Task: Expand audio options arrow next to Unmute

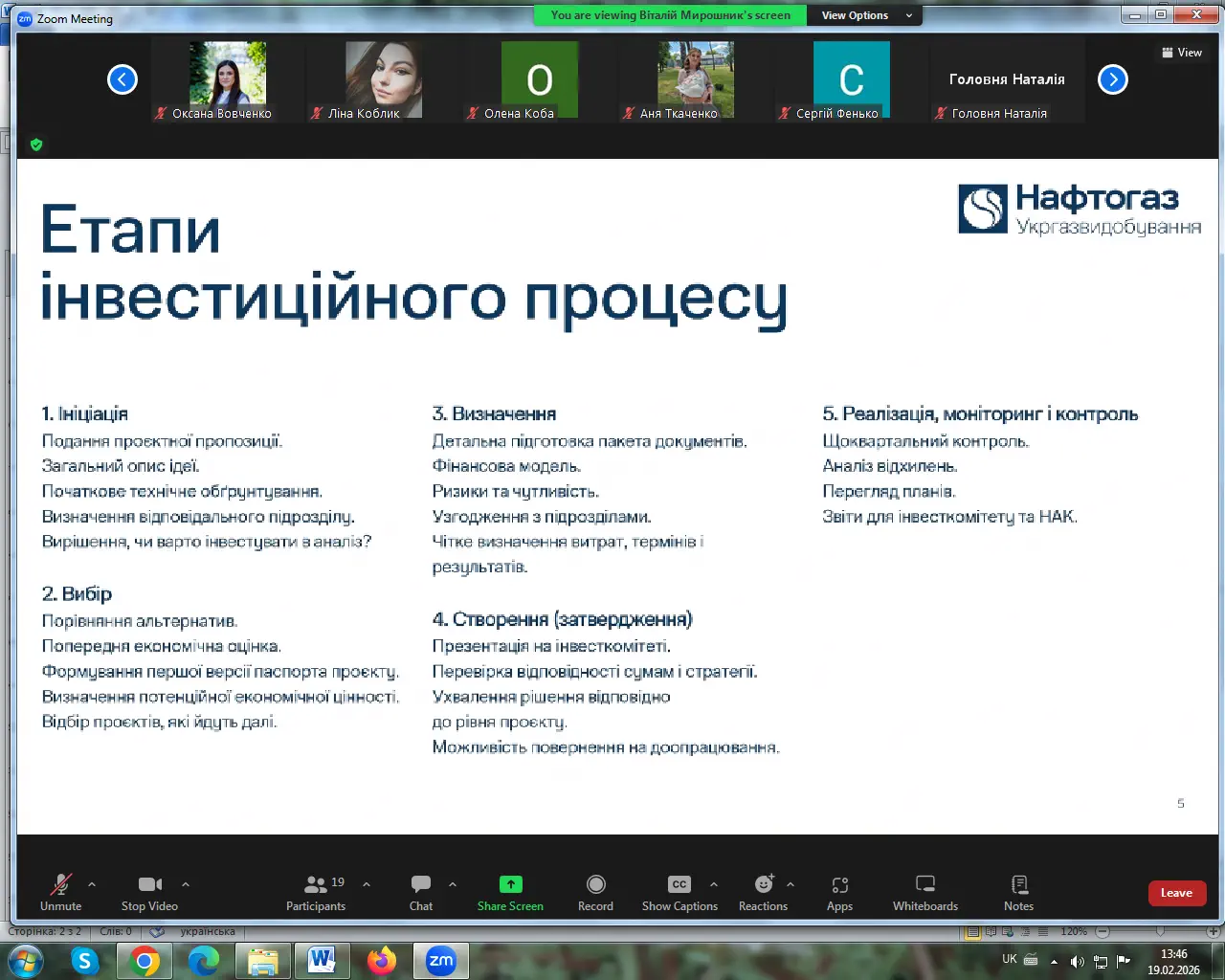Action: 92,884
